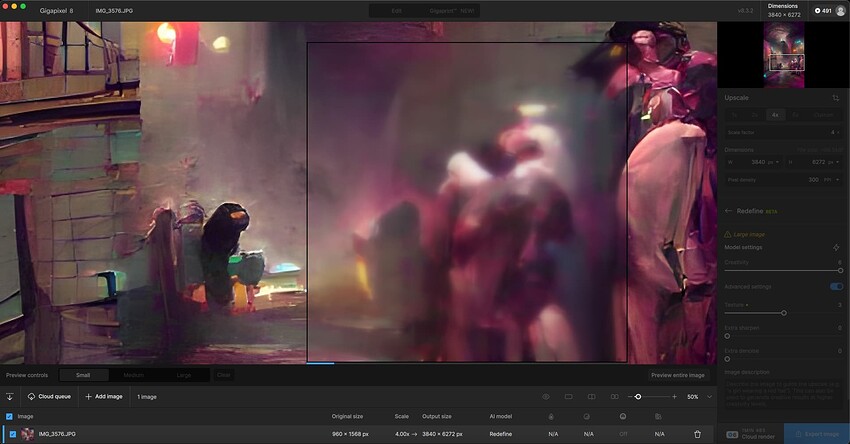Click the circular column header icon left of face icon
Image resolution: width=850 pixels, height=444 pixels.
pyautogui.click(x=587, y=416)
